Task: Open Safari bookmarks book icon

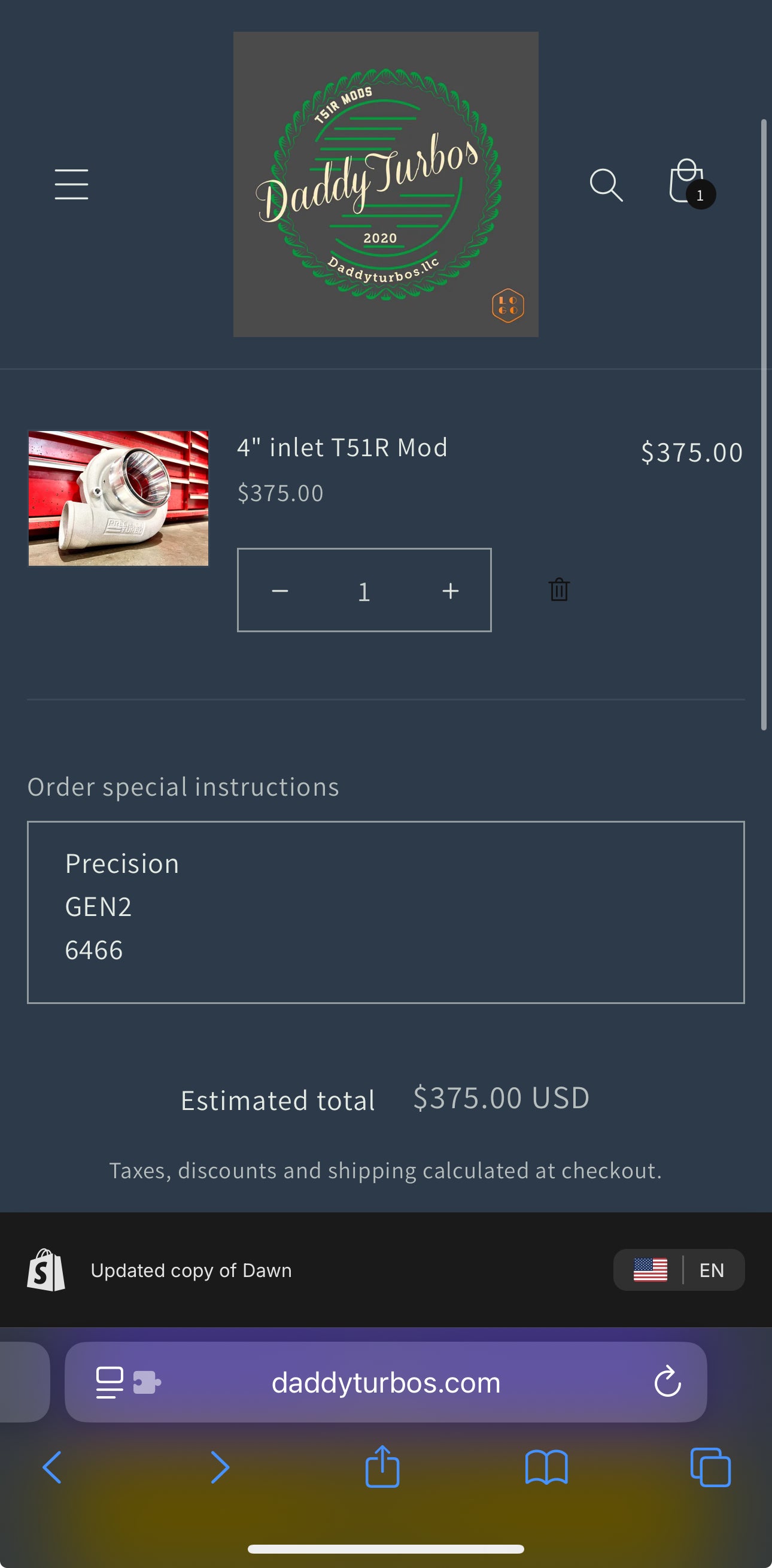Action: coord(546,1467)
